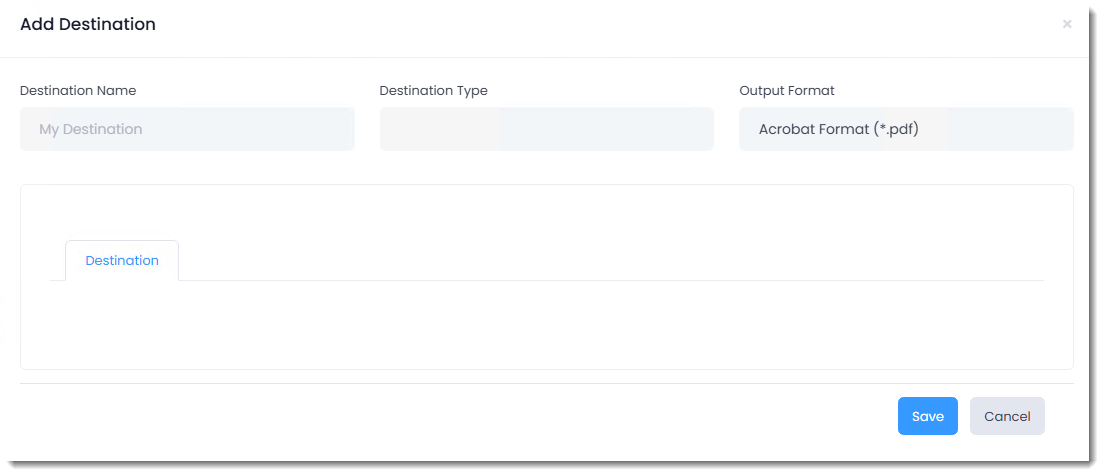This screenshot has width=1104, height=476.
Task: Focus the My Destination placeholder text
Action: click(91, 130)
